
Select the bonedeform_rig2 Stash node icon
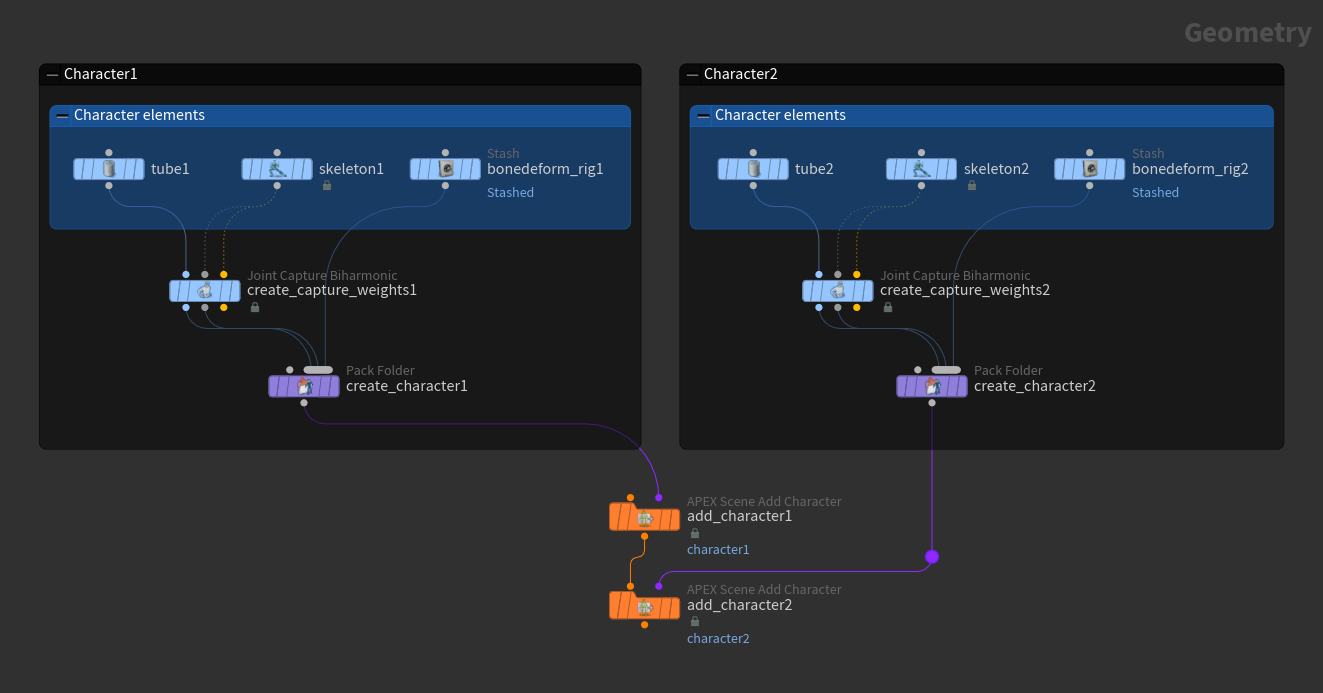1090,169
